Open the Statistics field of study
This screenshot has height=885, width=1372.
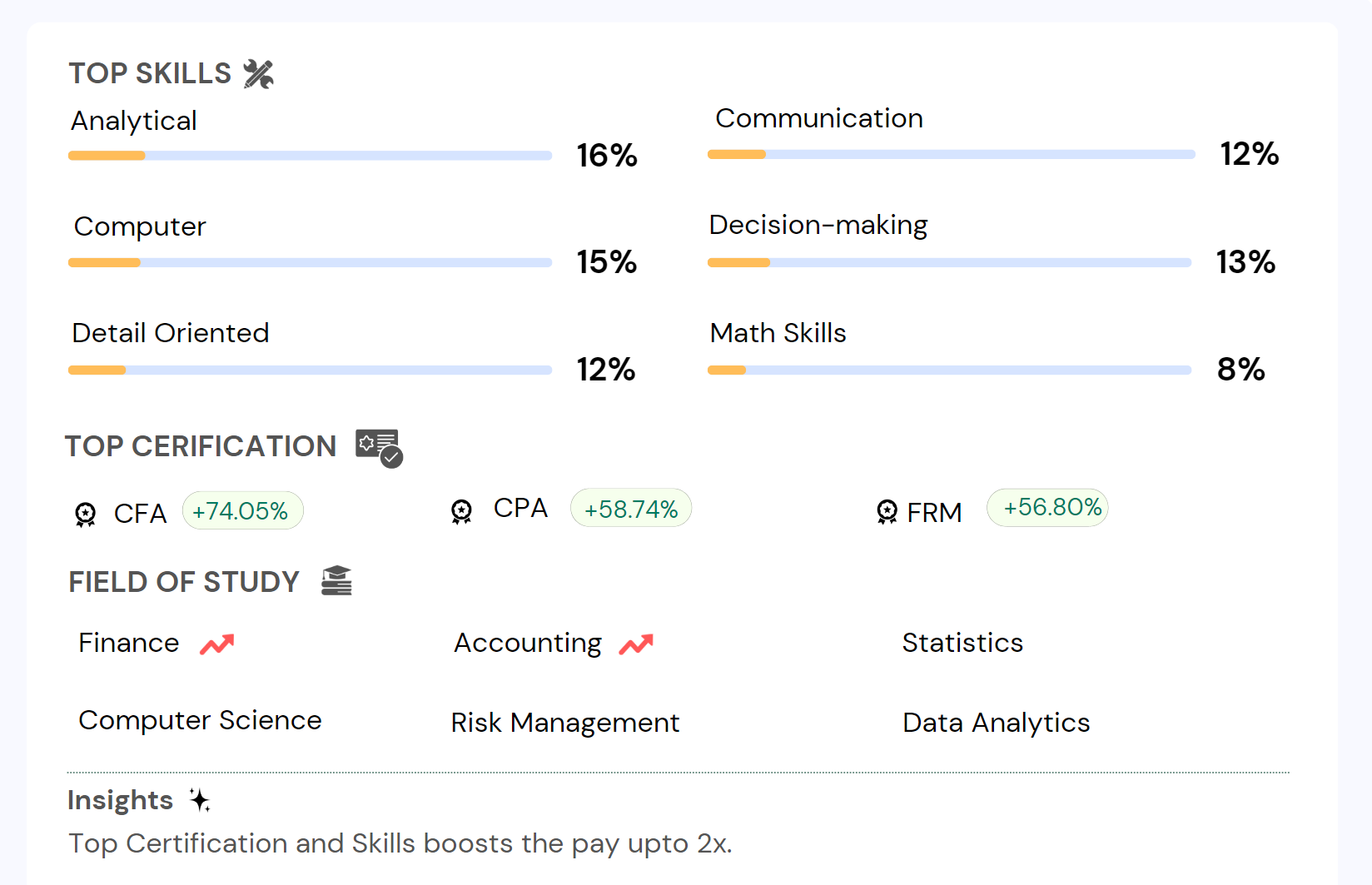pyautogui.click(x=962, y=643)
